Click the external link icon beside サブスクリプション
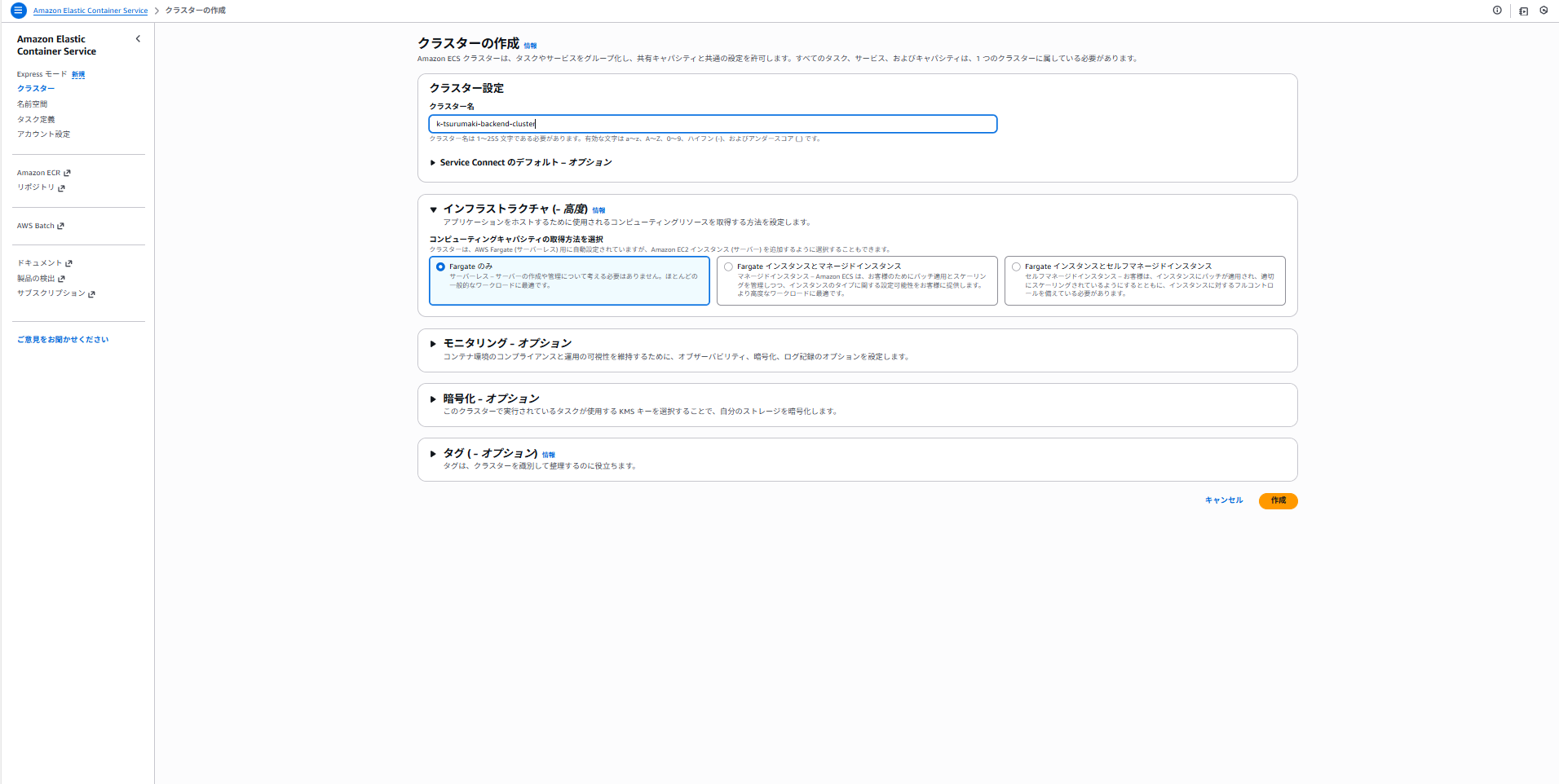This screenshot has width=1559, height=784. click(91, 294)
